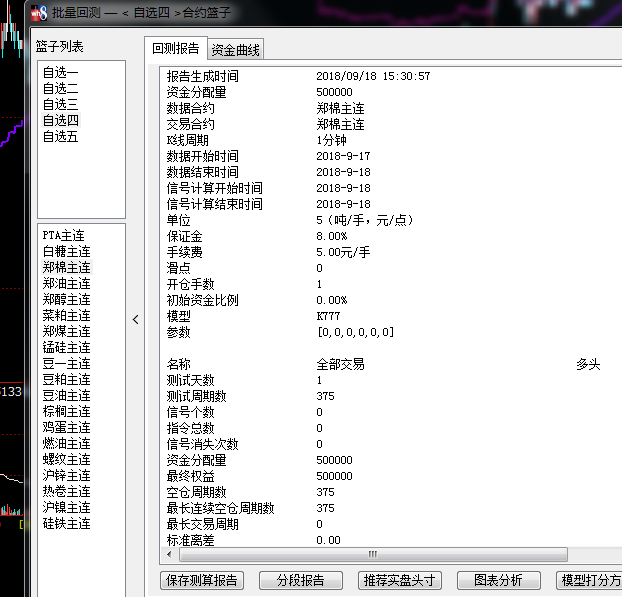Pick 白糖主连 from contract list

coord(66,252)
